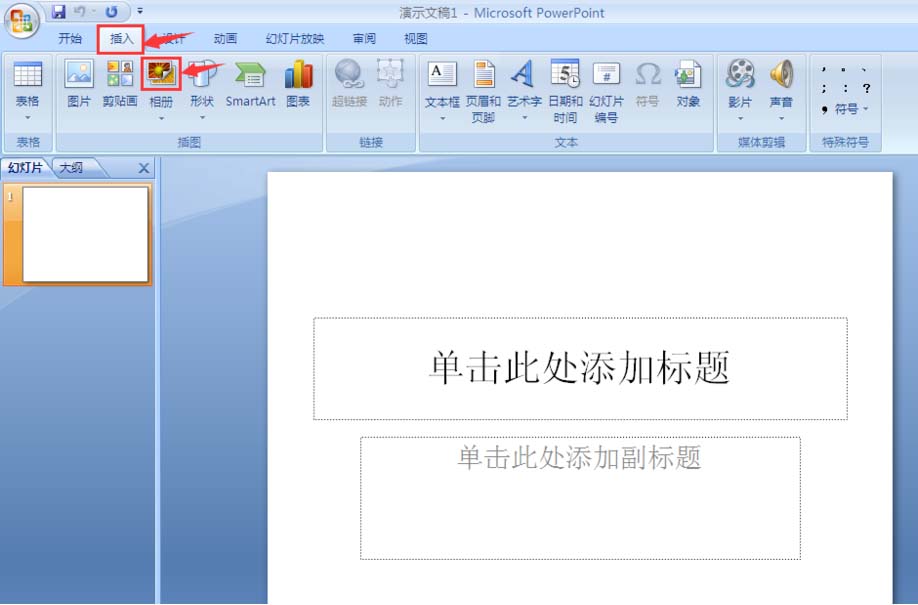Open the Office button menu
Screen dimensions: 918x605
(x=22, y=21)
